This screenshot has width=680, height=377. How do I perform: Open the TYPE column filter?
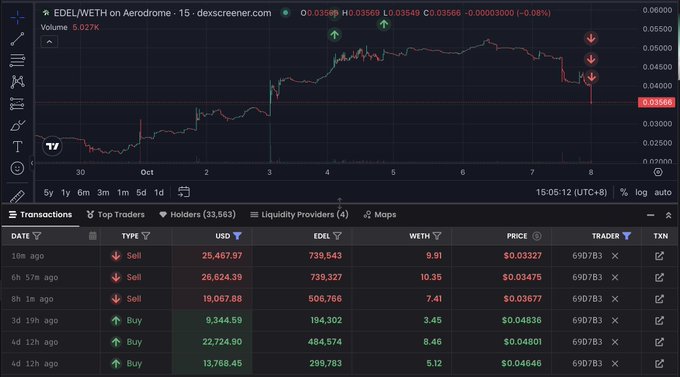(x=146, y=236)
